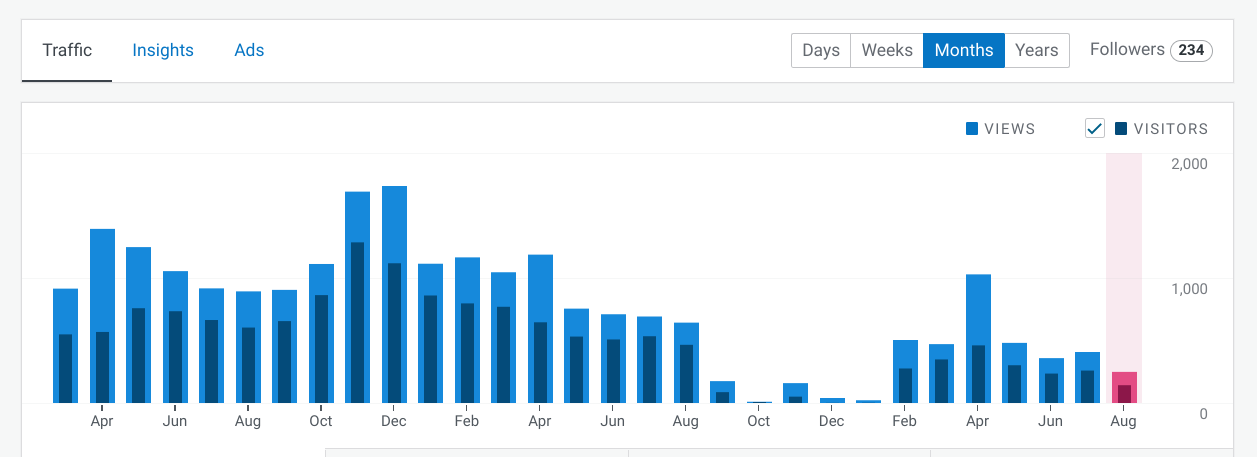The width and height of the screenshot is (1257, 457).
Task: Click the rightmost April bar
Action: point(978,338)
